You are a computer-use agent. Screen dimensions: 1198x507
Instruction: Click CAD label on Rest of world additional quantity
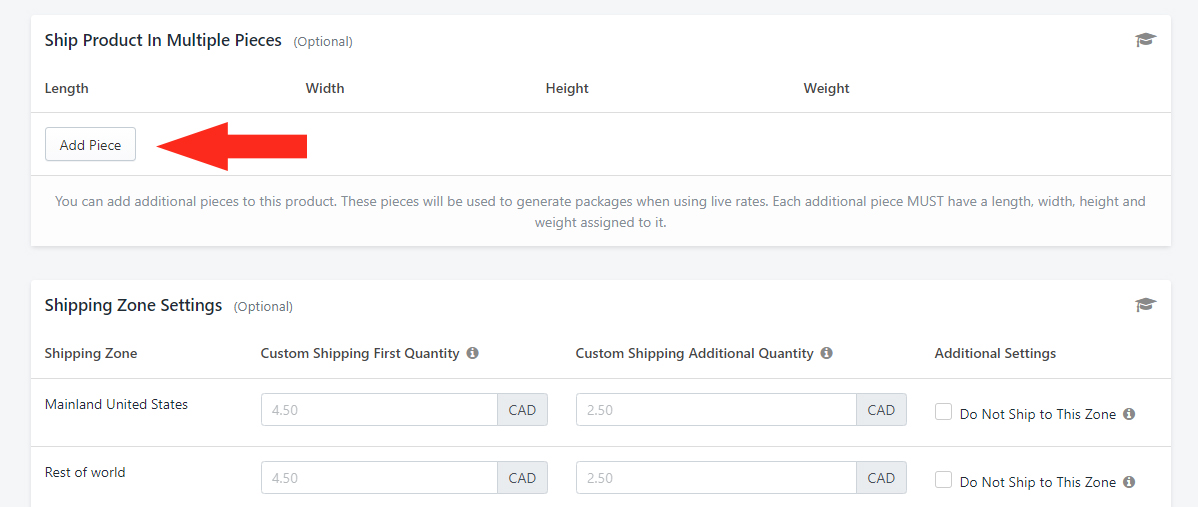tap(882, 478)
